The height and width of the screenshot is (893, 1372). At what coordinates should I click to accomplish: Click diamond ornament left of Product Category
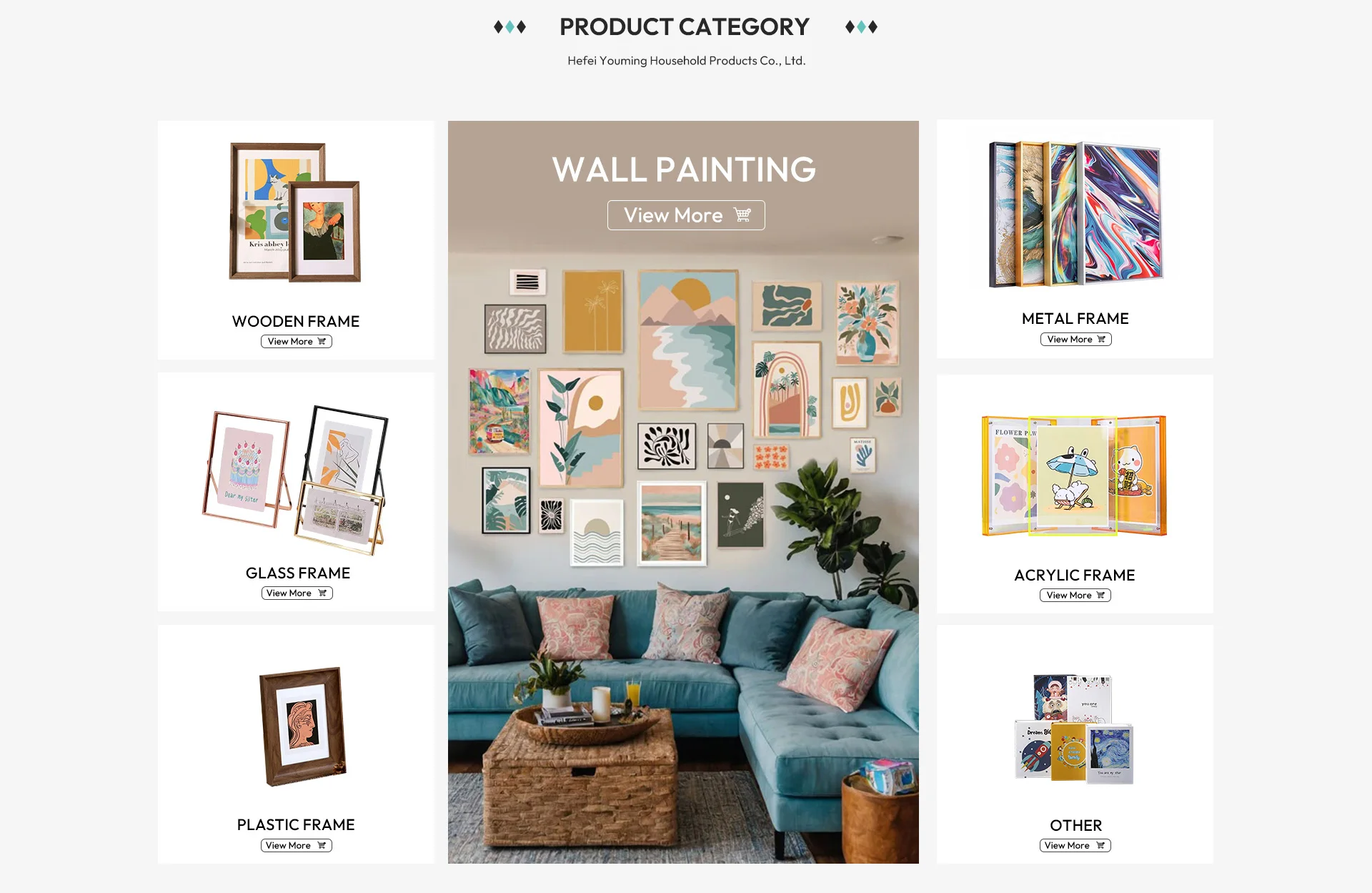(509, 27)
